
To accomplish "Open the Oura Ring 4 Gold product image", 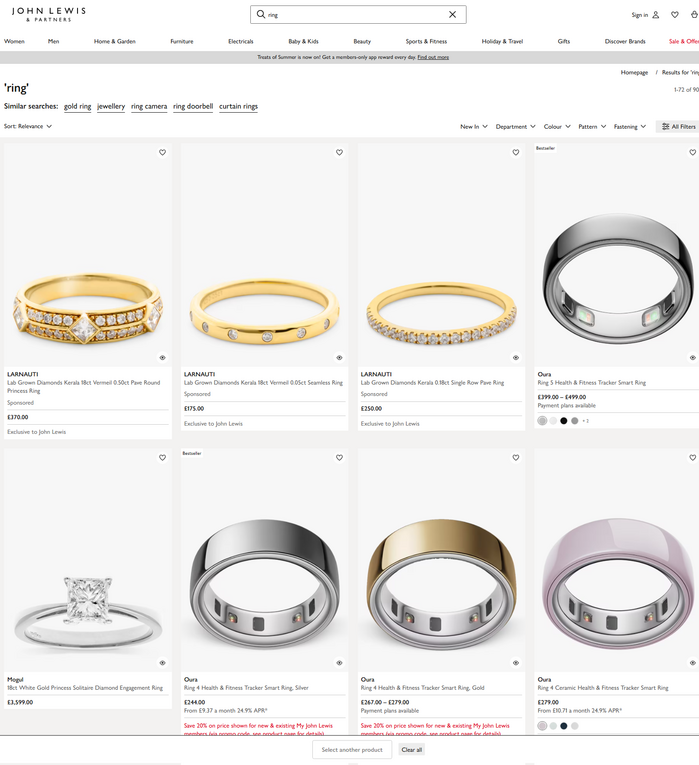I will 441,560.
